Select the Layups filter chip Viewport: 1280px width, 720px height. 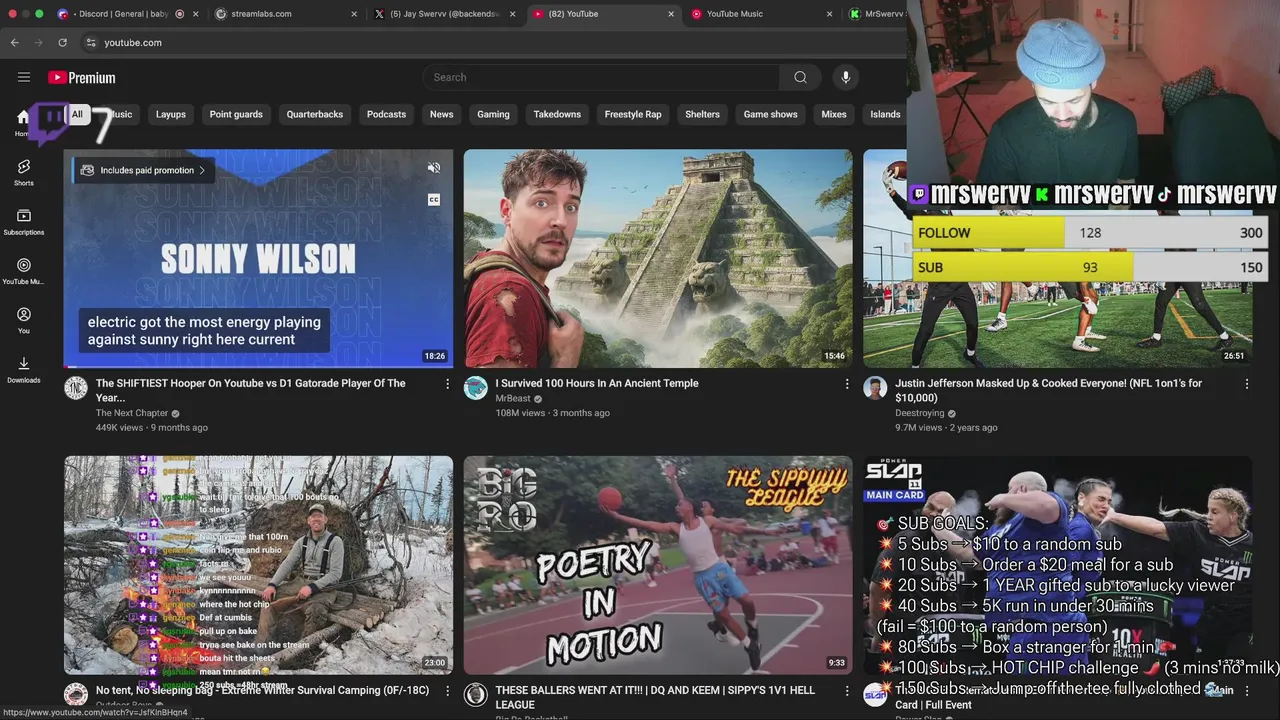[x=171, y=114]
